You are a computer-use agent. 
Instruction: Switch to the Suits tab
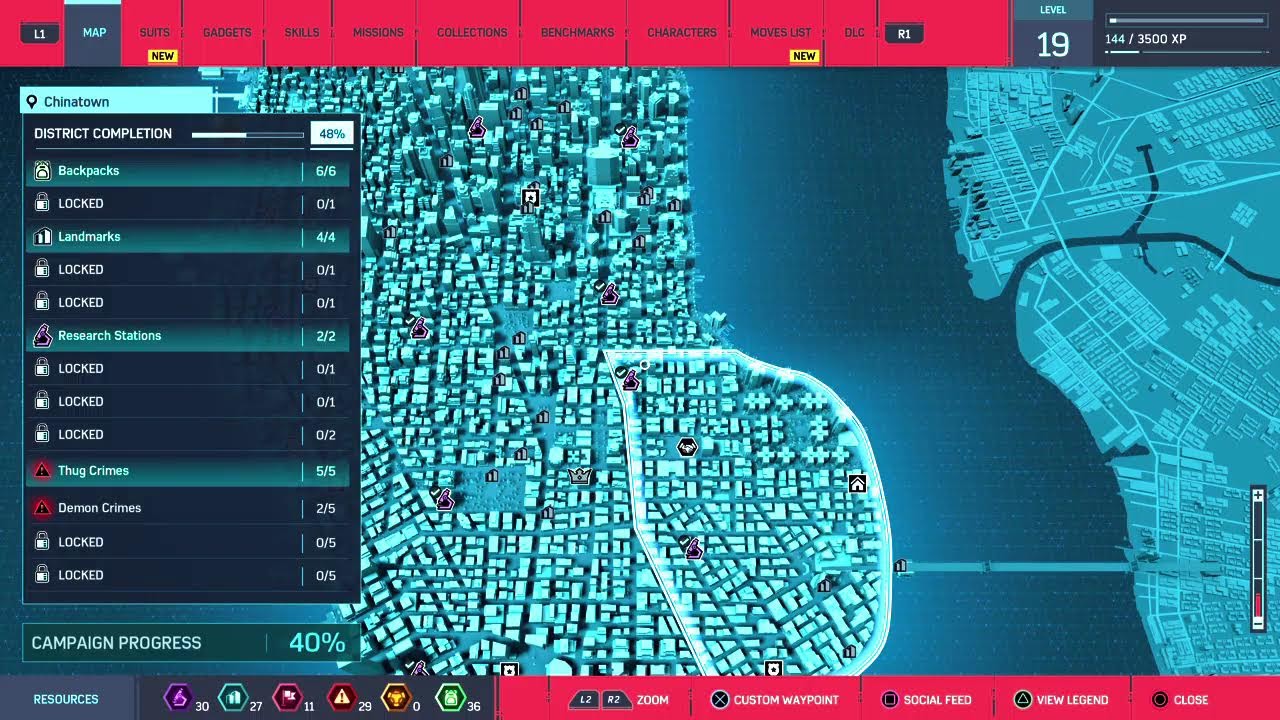click(155, 33)
